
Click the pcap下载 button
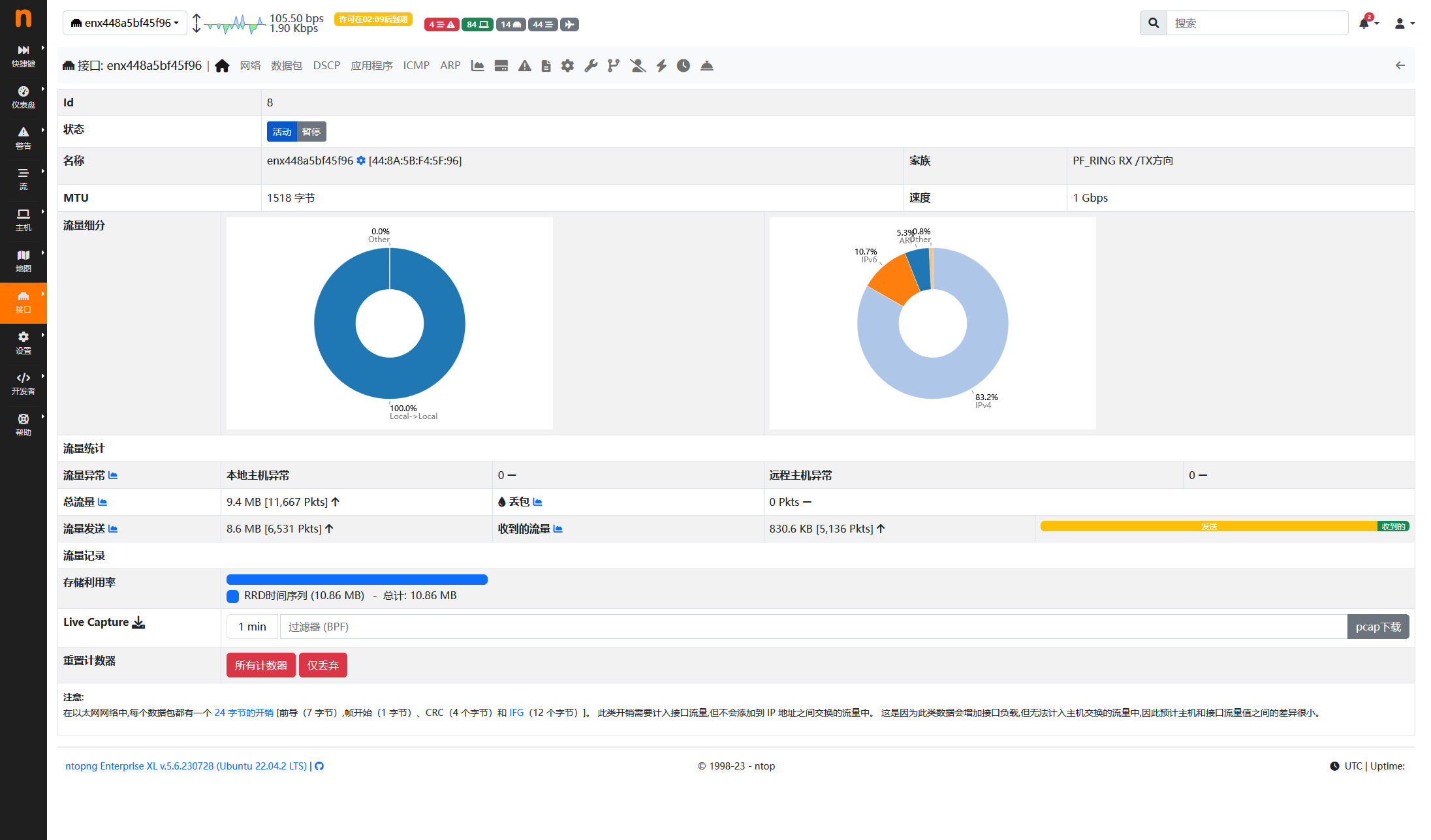[x=1378, y=627]
